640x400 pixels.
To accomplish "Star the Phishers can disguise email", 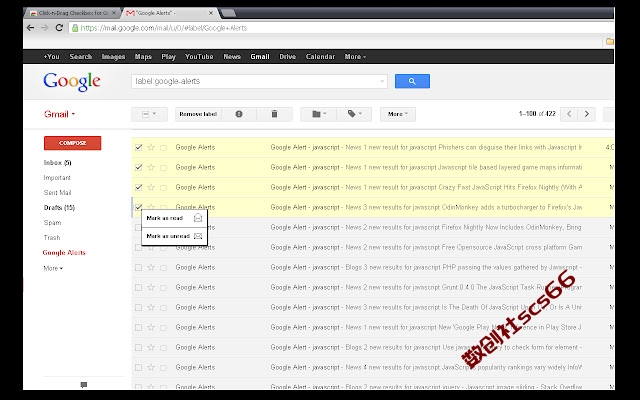I will (151, 147).
